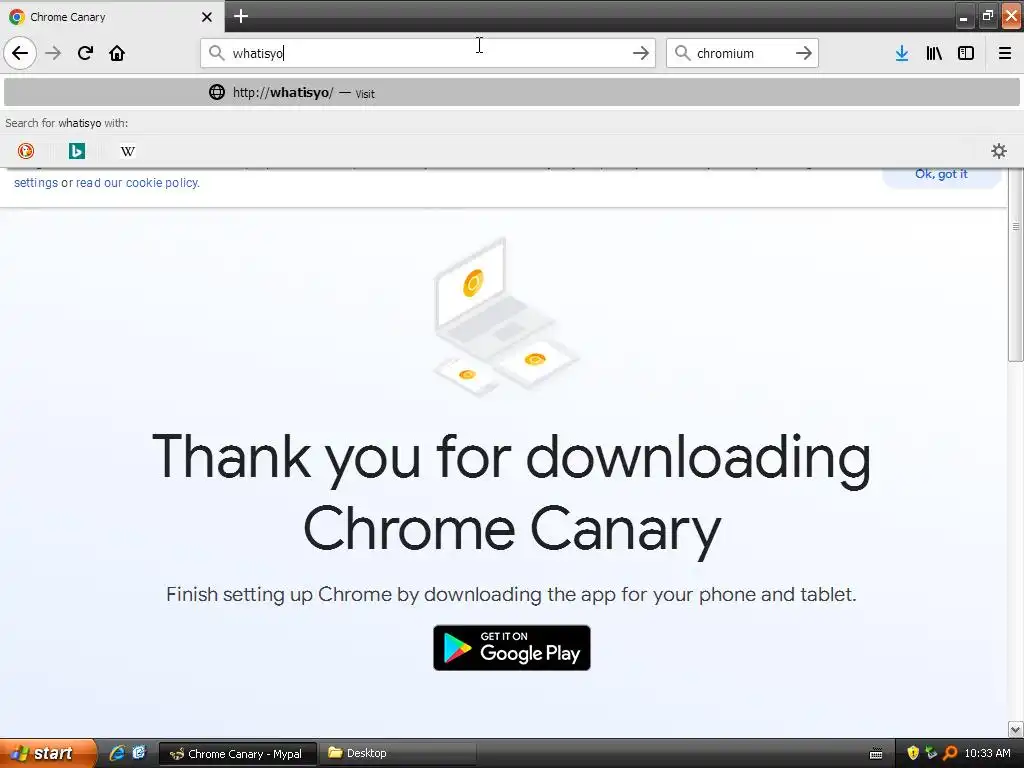Screen dimensions: 1024x768
Task: Open search settings gear icon
Action: click(x=999, y=151)
